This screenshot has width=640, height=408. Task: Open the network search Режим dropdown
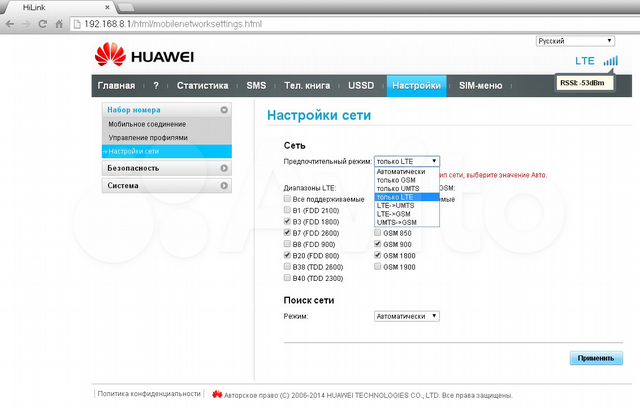(406, 316)
